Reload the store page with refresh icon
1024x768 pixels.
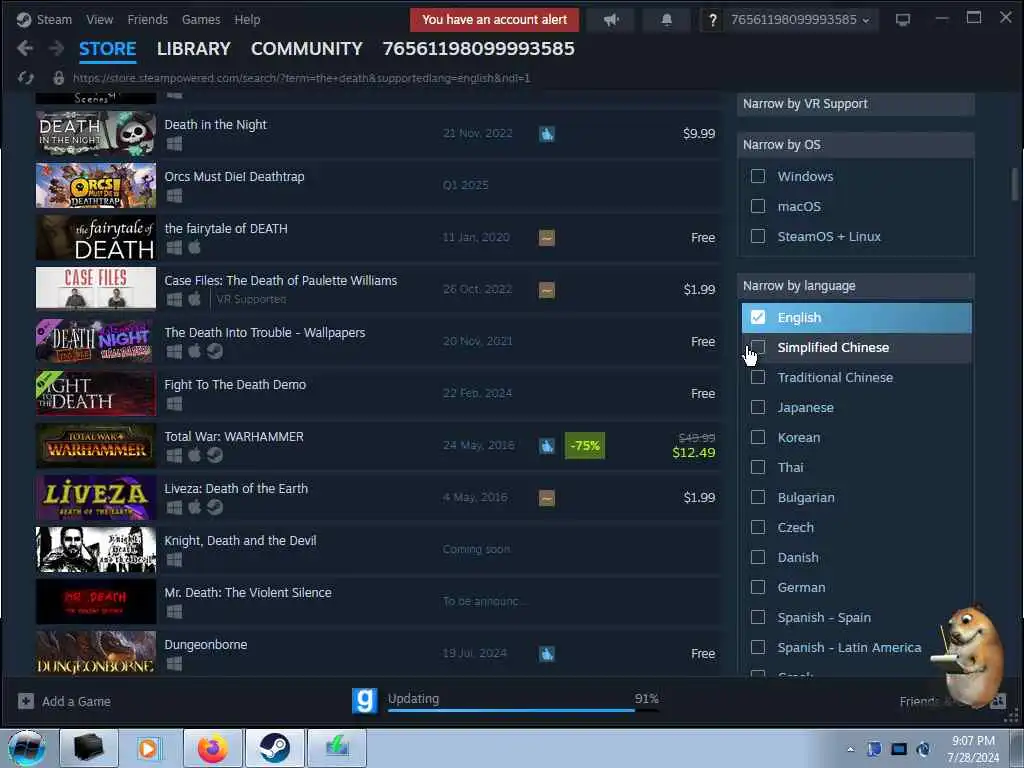pyautogui.click(x=25, y=78)
